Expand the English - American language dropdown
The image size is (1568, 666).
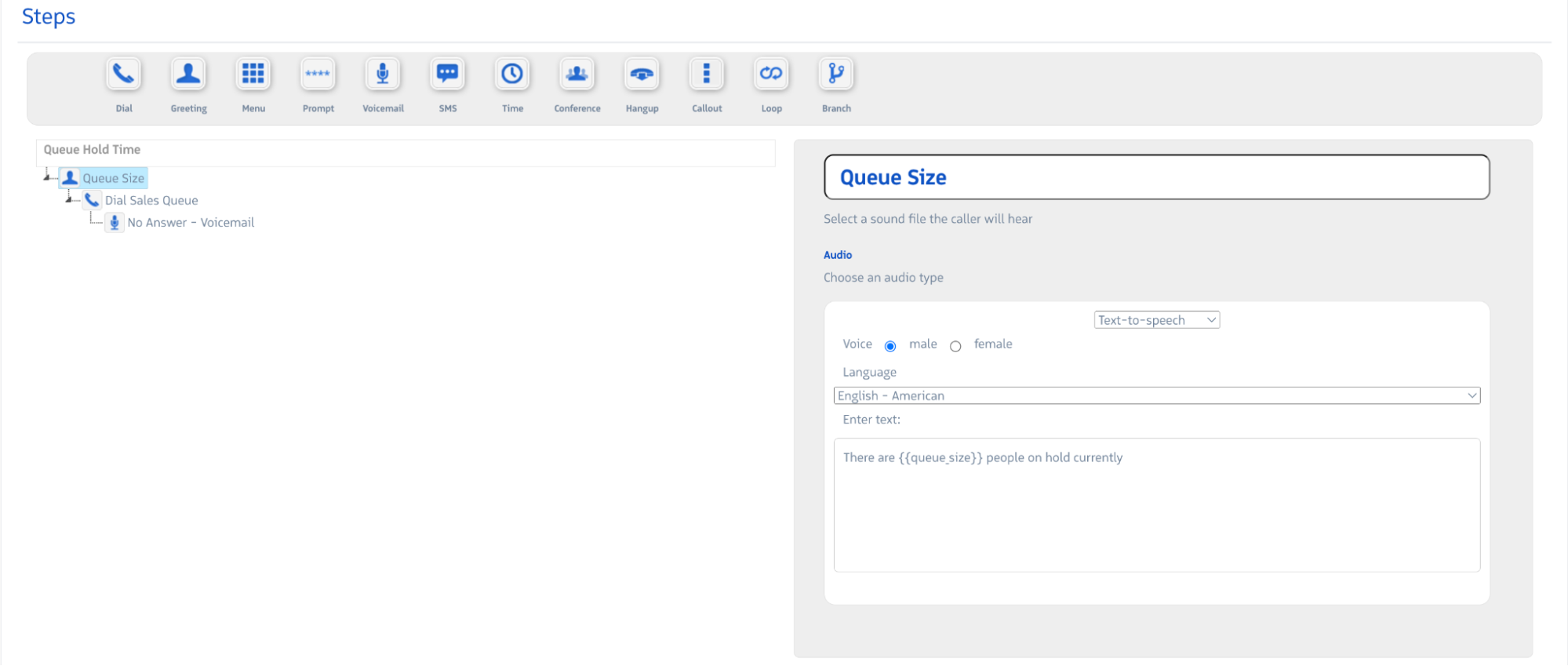(1156, 396)
